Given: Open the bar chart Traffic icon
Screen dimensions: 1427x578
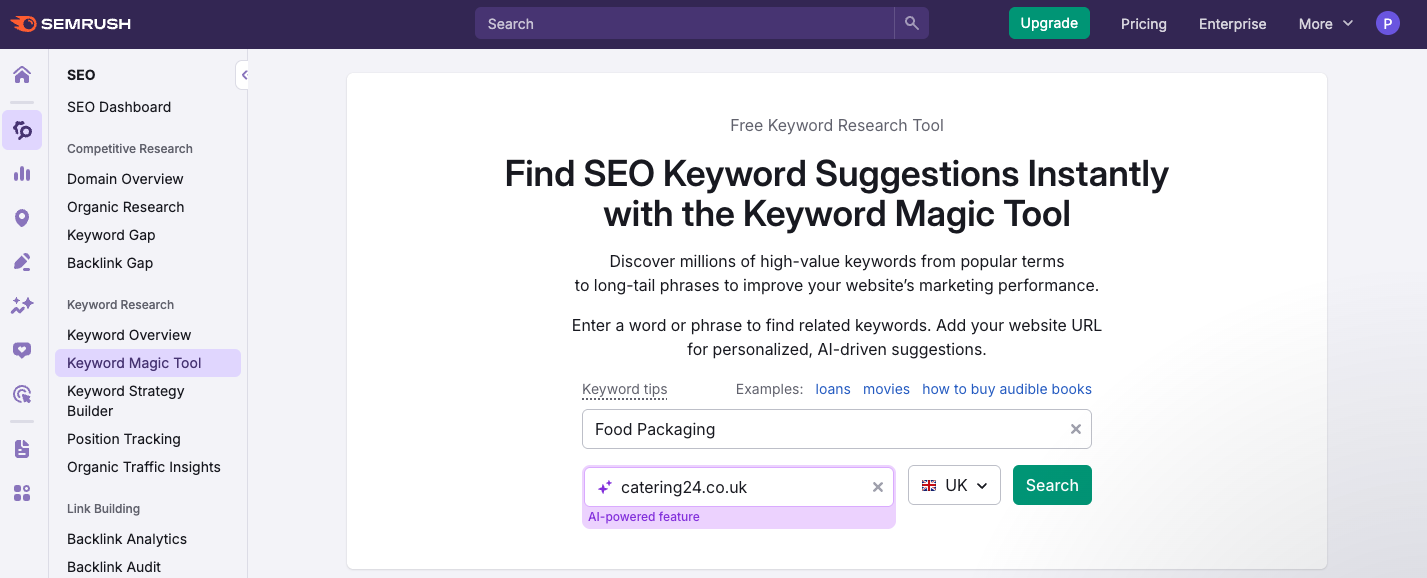Looking at the screenshot, I should pos(22,174).
